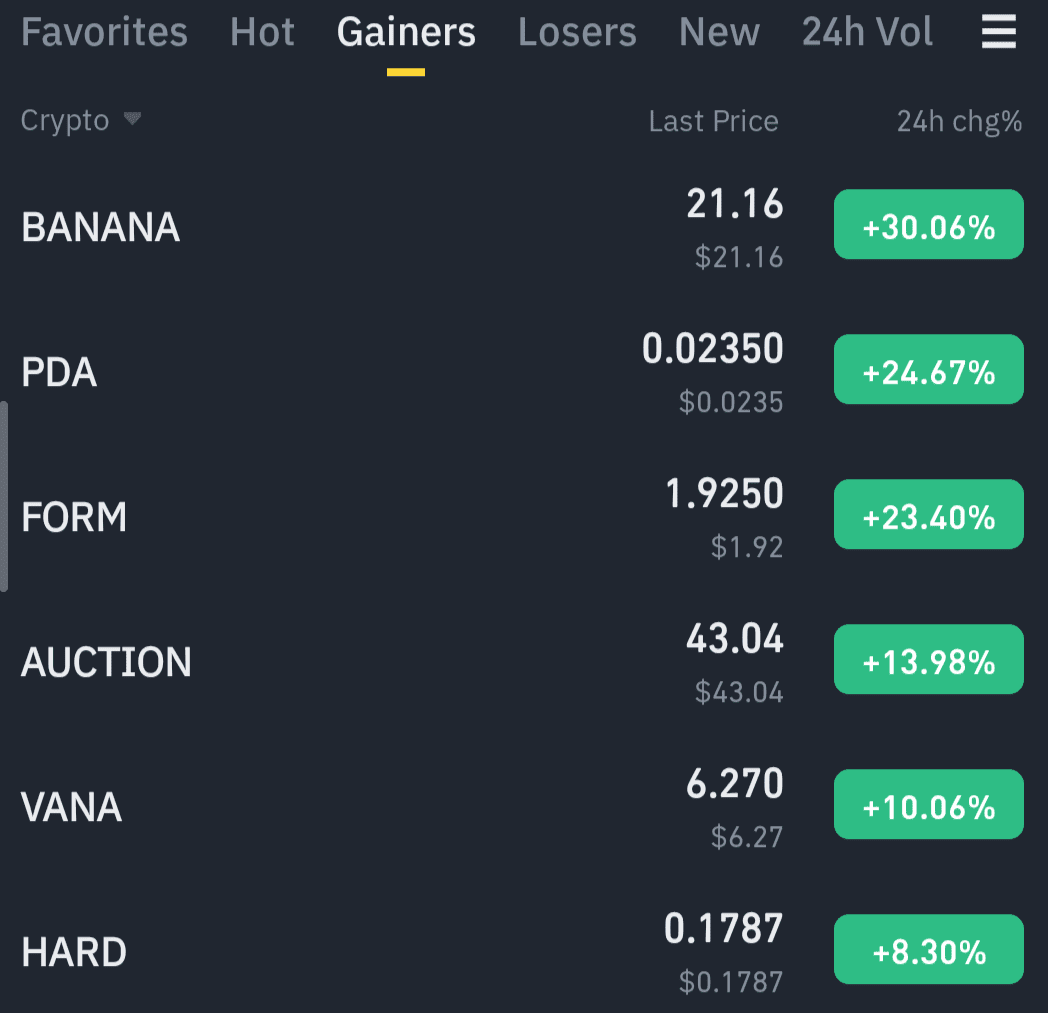
Task: Open the Losers tab
Action: (577, 32)
